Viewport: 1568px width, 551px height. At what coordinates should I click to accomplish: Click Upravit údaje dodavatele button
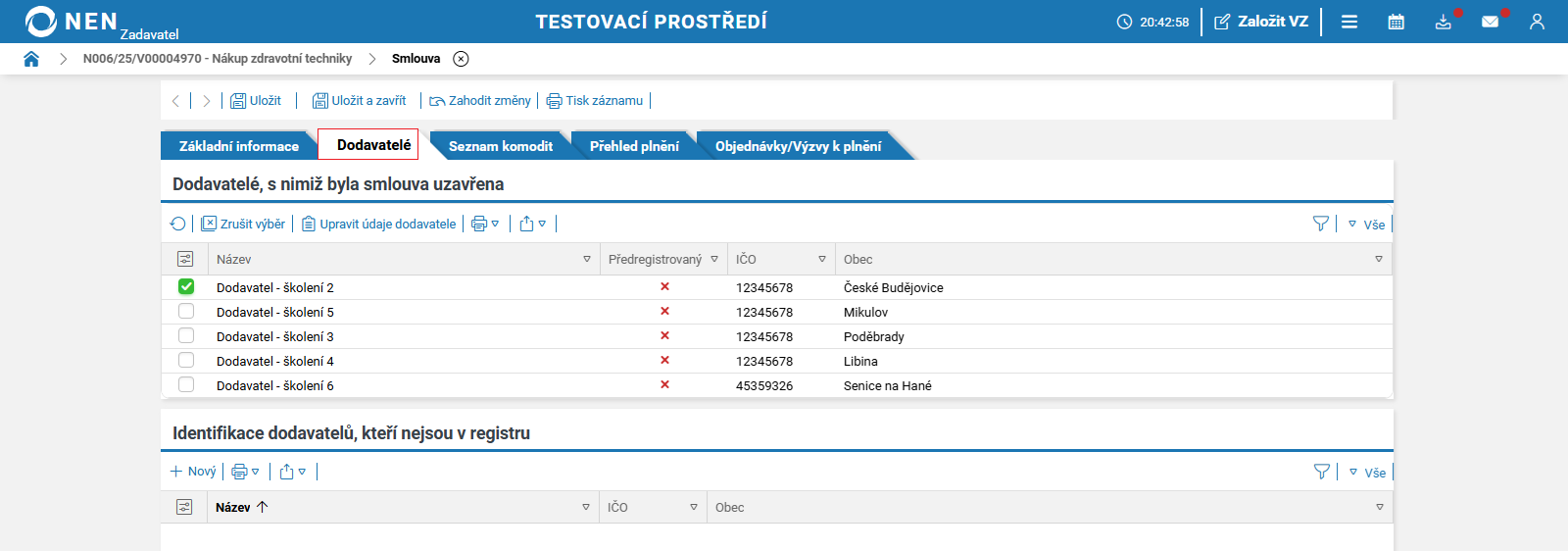pyautogui.click(x=378, y=224)
